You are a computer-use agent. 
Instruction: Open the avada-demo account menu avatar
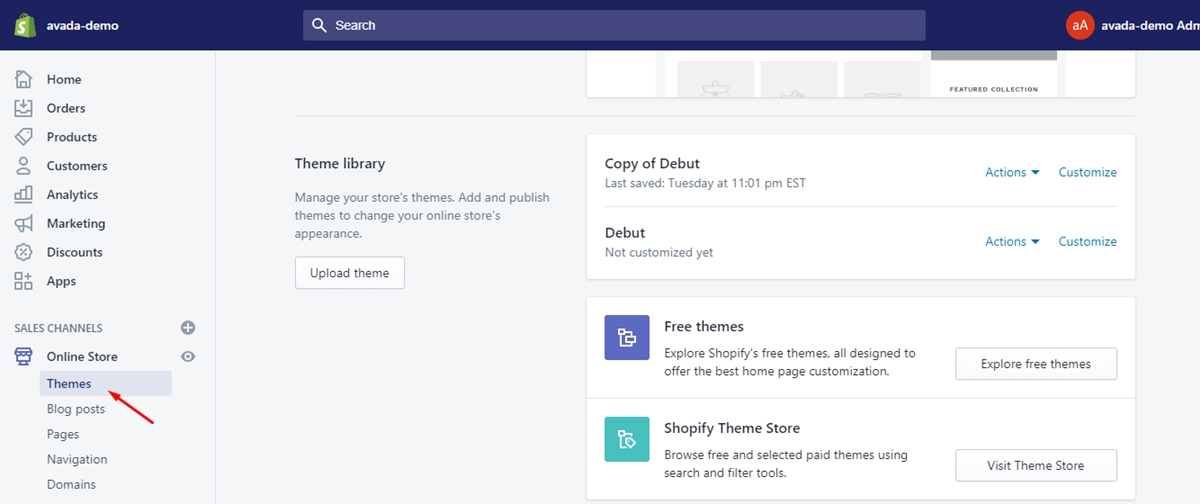(1080, 25)
